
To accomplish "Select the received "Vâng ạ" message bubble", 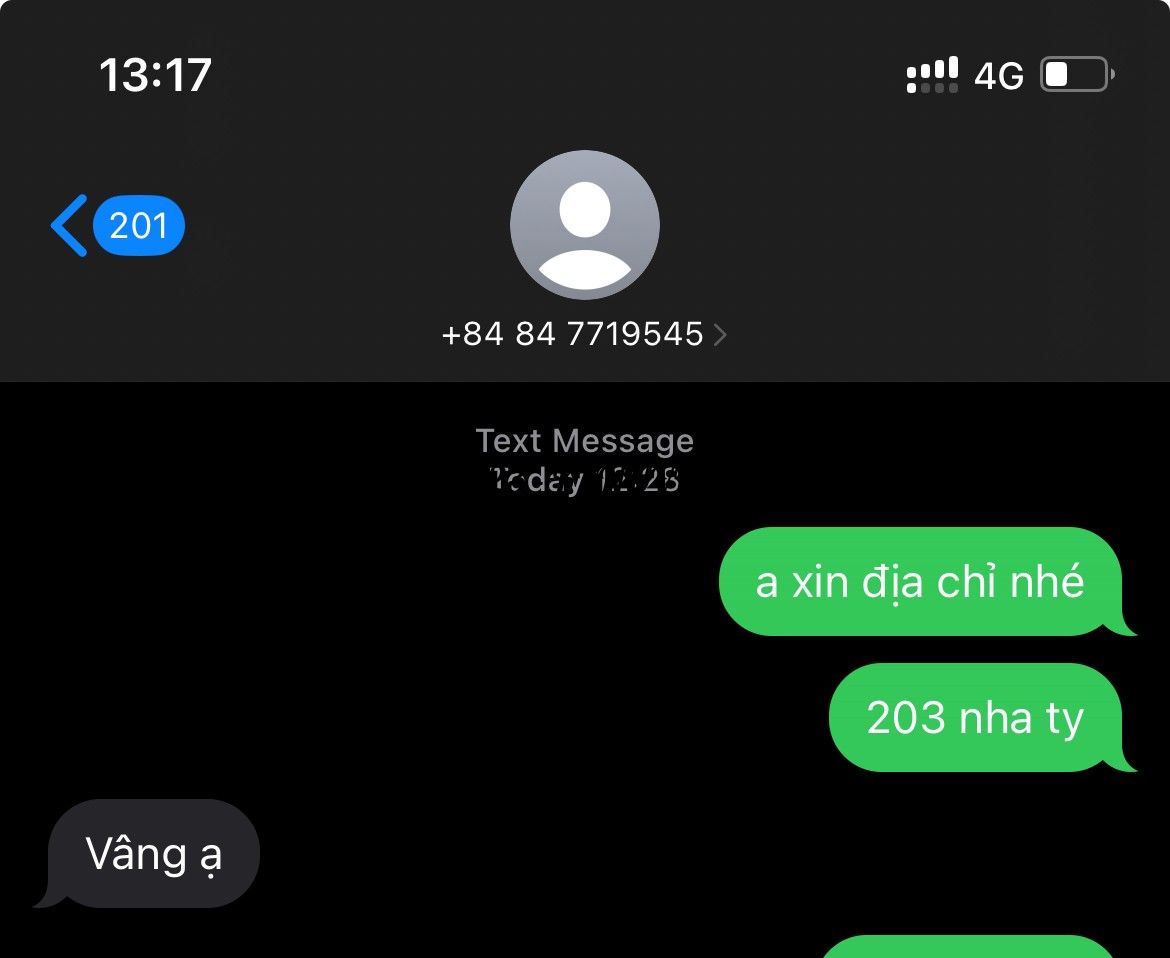I will pos(147,853).
